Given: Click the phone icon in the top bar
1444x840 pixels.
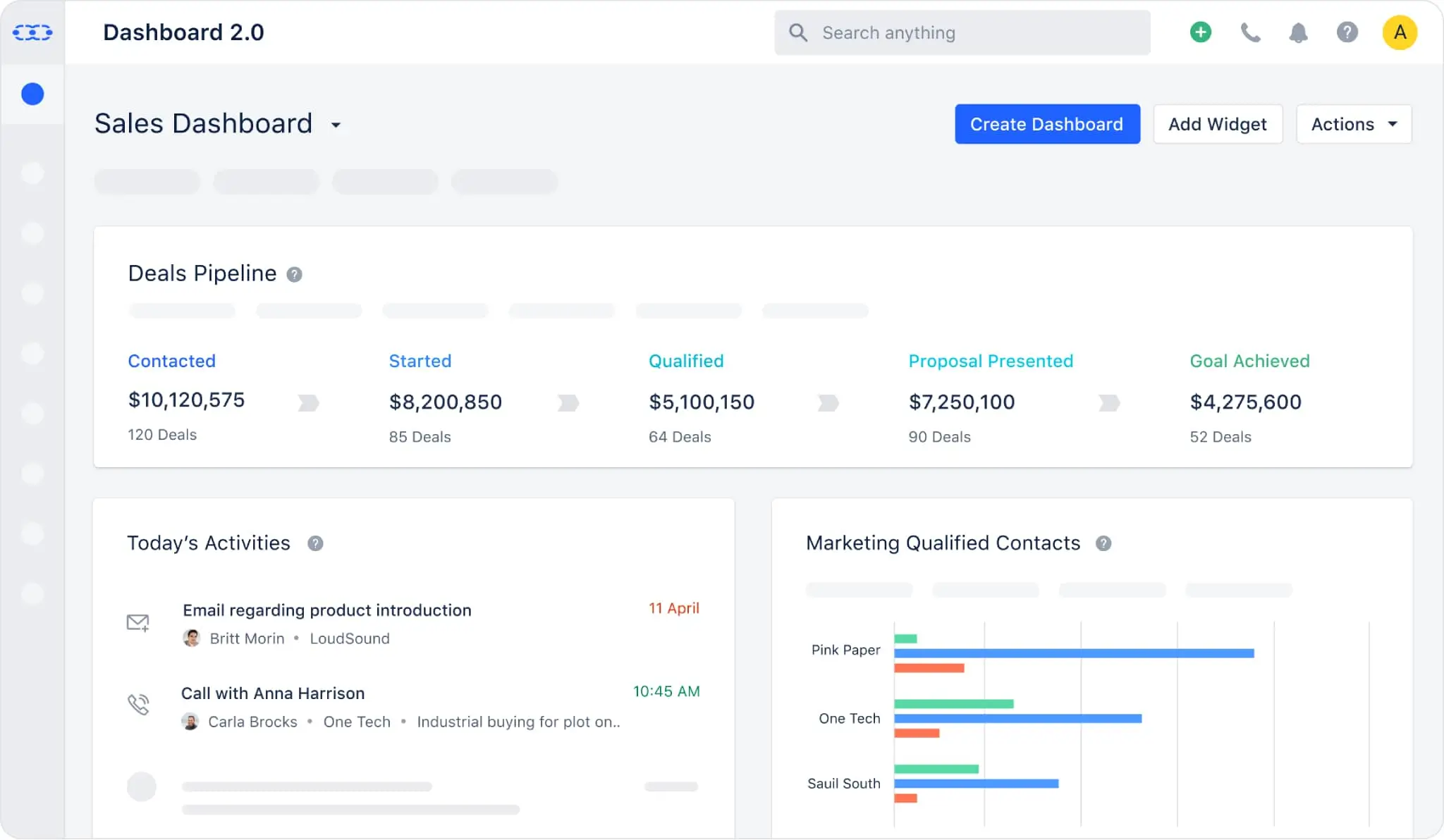Looking at the screenshot, I should point(1250,32).
